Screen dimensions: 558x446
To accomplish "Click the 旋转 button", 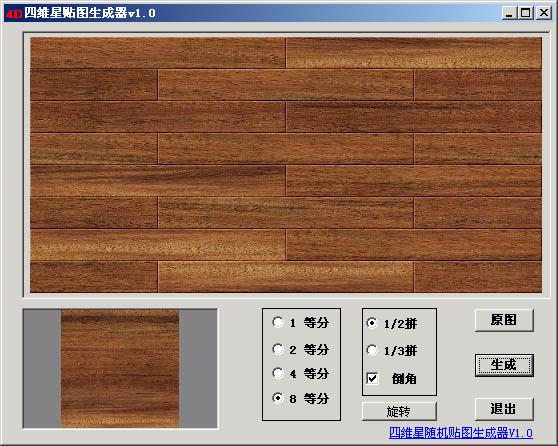I will click(399, 411).
